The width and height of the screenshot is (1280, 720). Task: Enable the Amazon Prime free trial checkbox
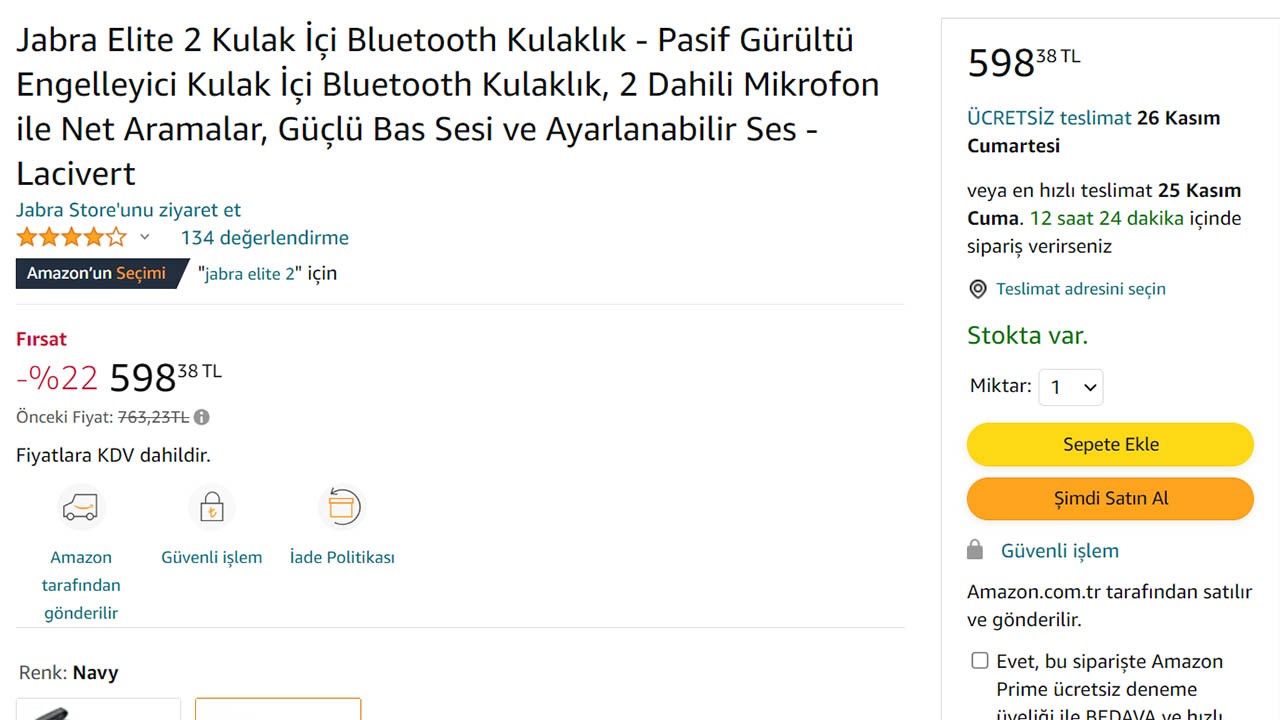[980, 661]
